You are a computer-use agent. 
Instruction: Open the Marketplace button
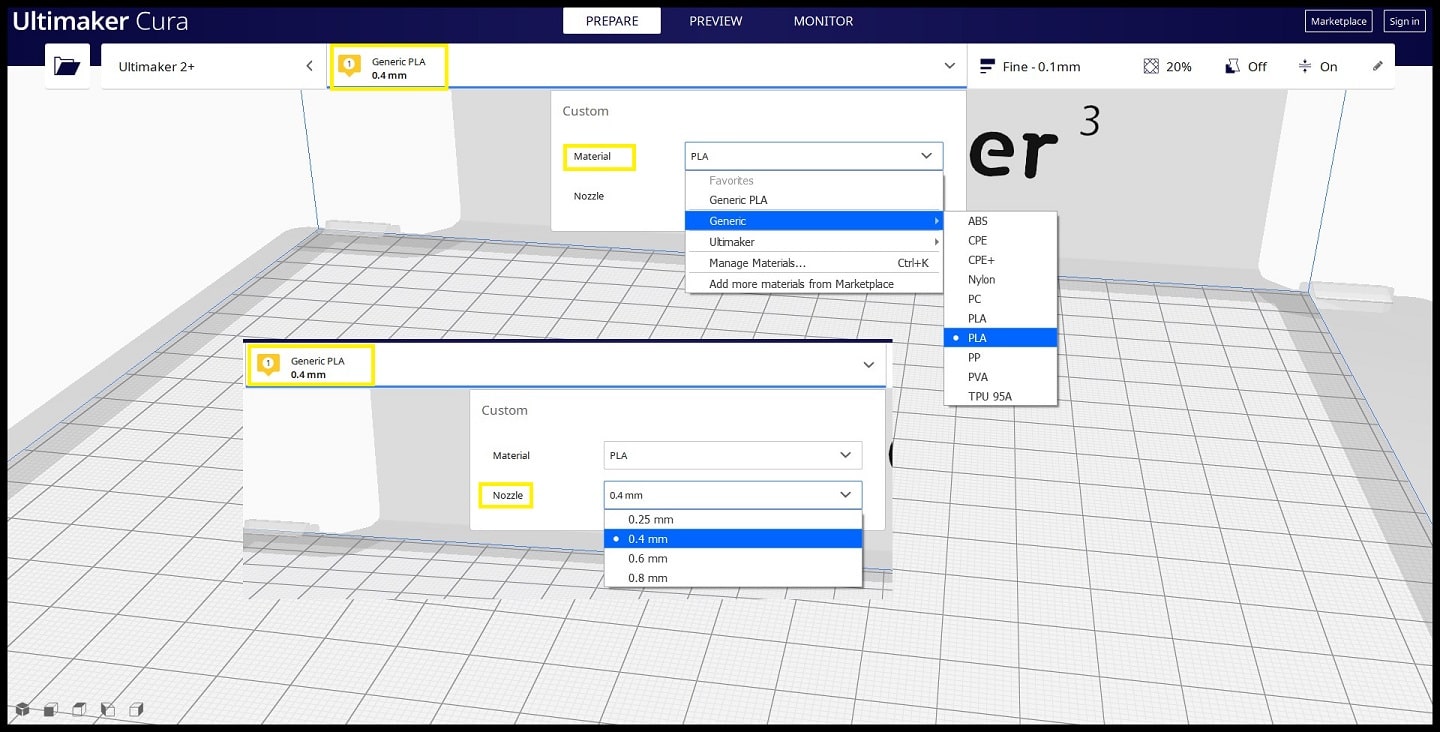[x=1338, y=21]
